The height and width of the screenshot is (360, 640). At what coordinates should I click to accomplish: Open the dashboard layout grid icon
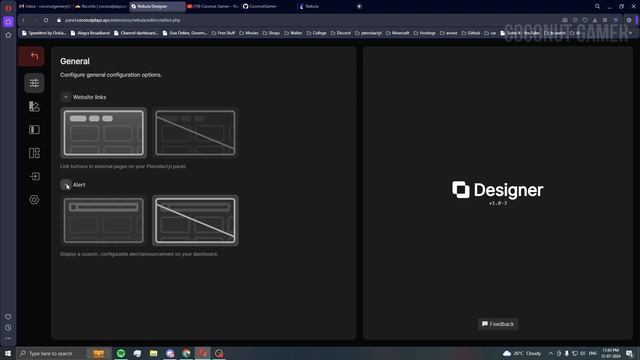[34, 153]
